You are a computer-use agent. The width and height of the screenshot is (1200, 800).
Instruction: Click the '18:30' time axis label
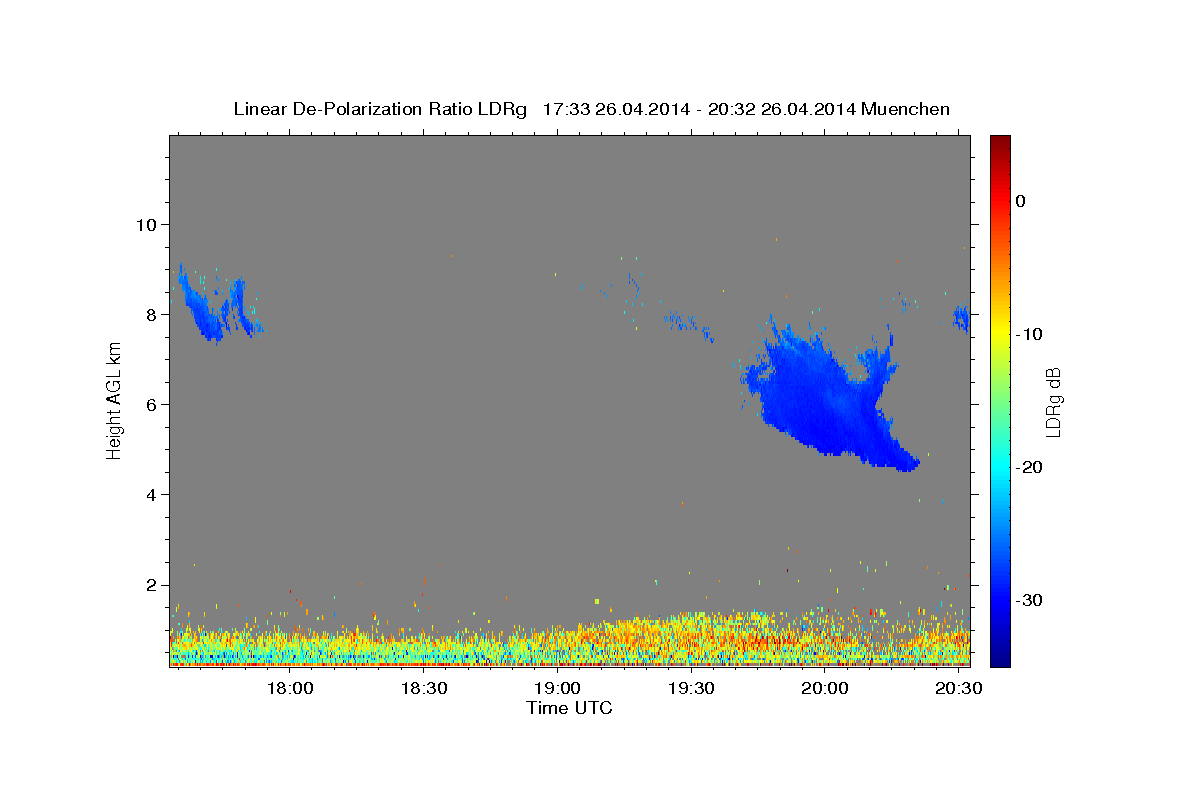point(424,689)
